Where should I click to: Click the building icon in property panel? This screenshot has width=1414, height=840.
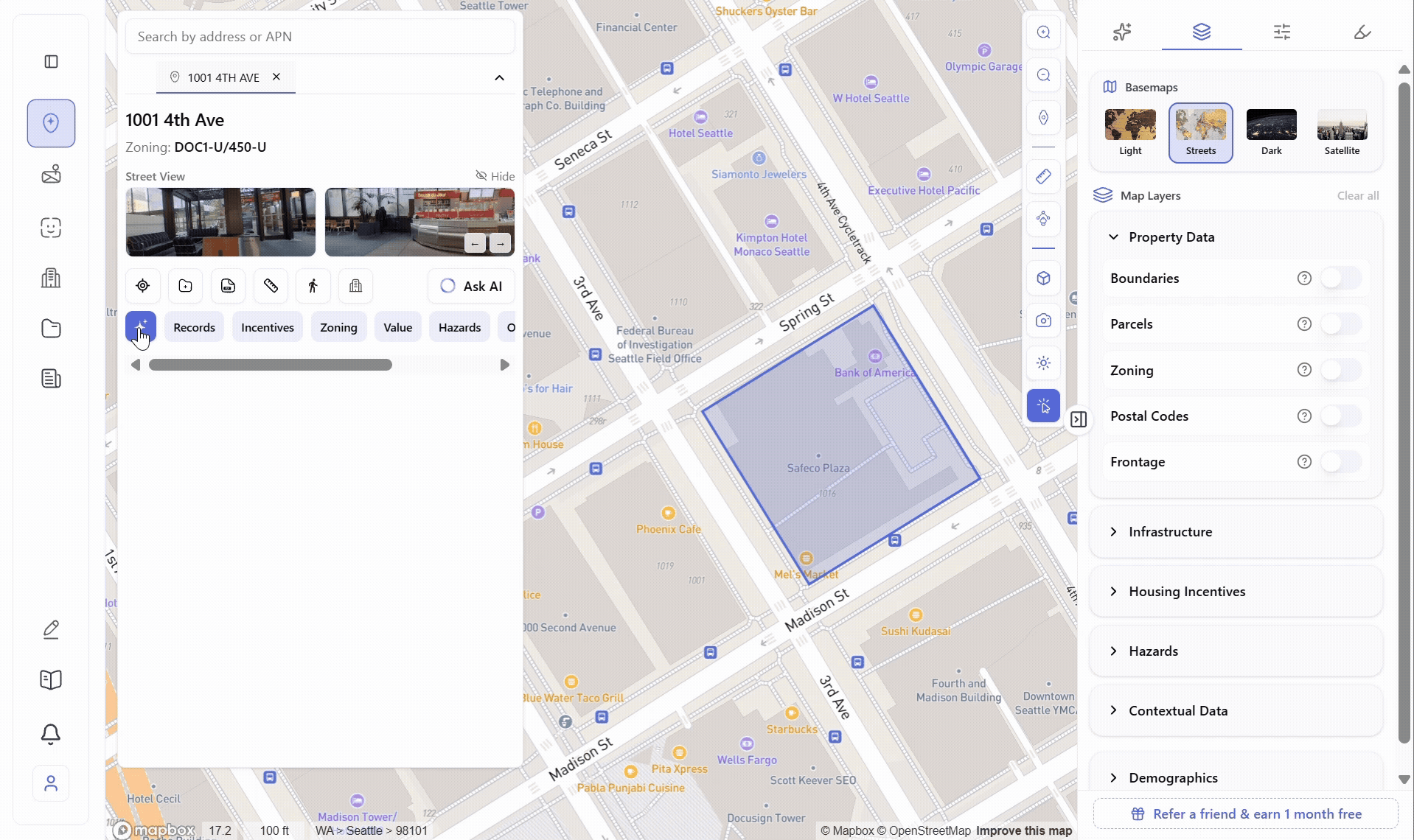(x=355, y=286)
